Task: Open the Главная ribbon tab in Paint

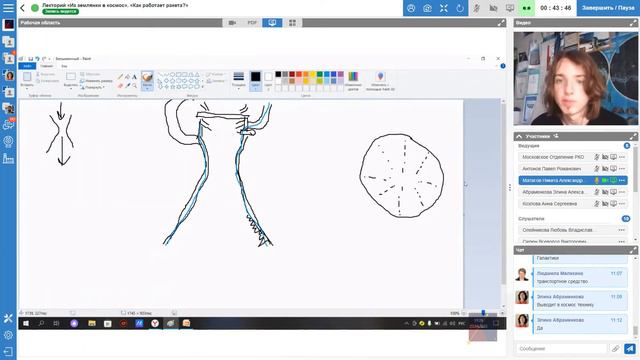Action: pyautogui.click(x=47, y=66)
